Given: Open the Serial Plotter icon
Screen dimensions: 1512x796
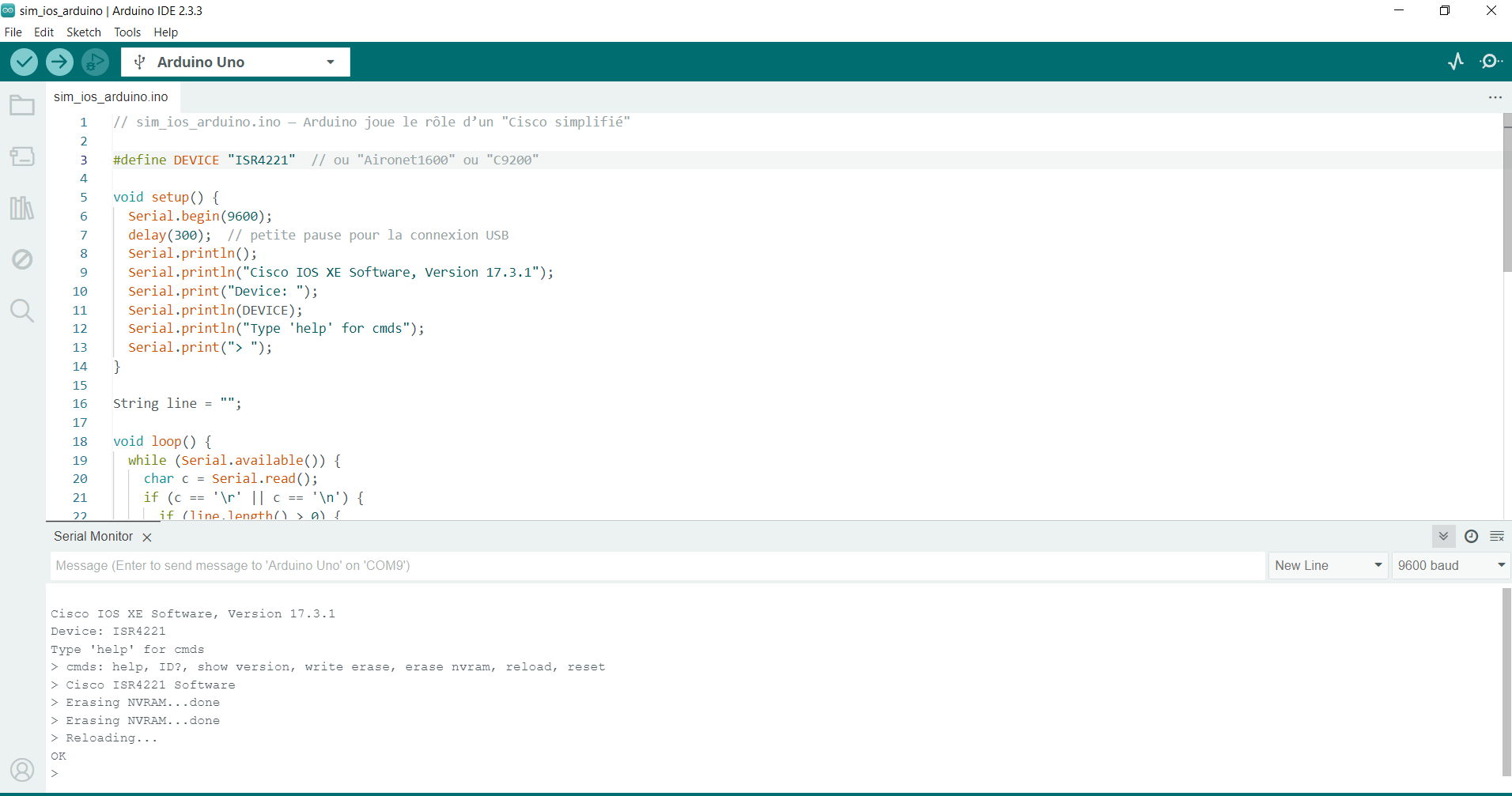Looking at the screenshot, I should (x=1456, y=62).
